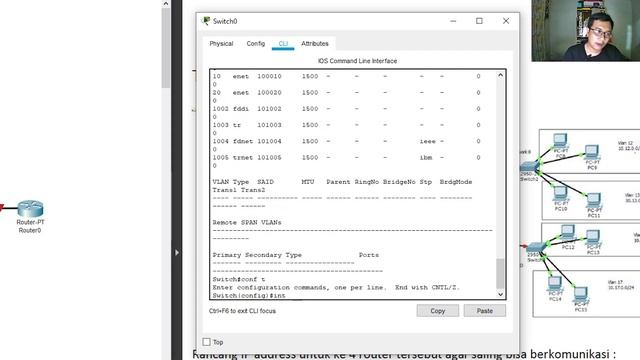Click the Vlan 12 label in topology
Viewport: 640px width, 360px height.
click(x=625, y=143)
